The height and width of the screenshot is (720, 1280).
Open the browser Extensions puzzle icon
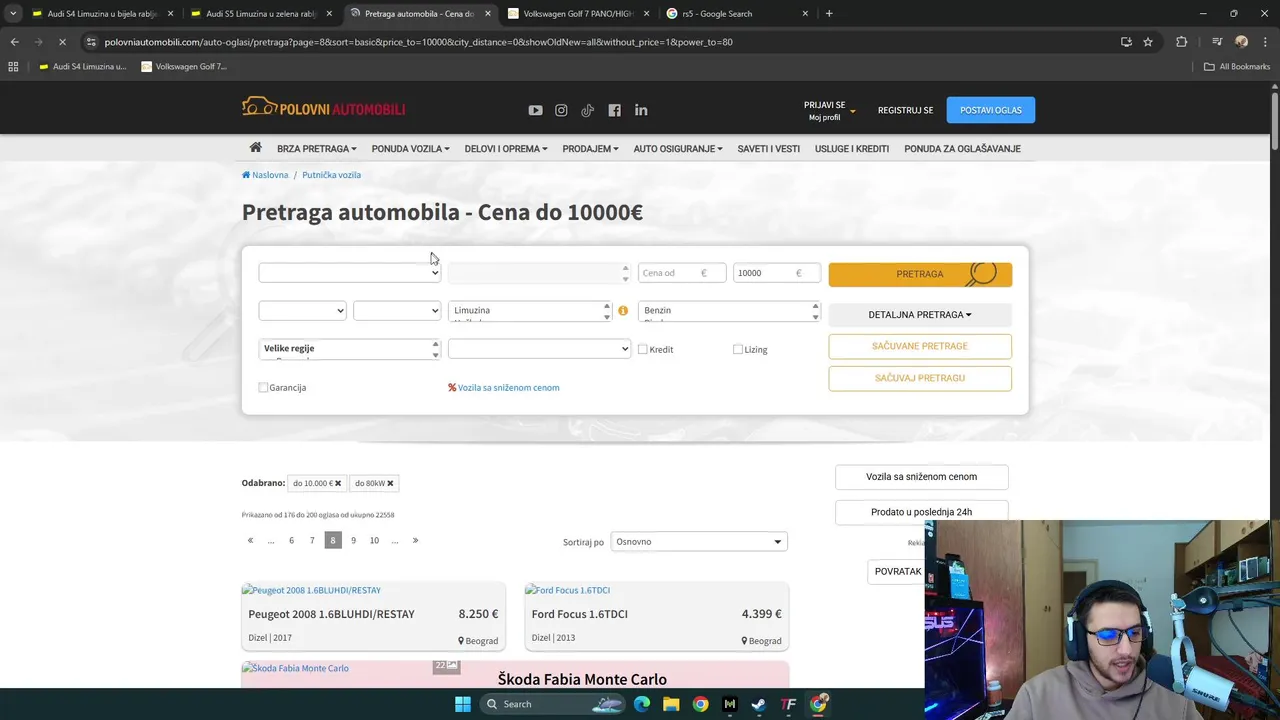coord(1181,42)
